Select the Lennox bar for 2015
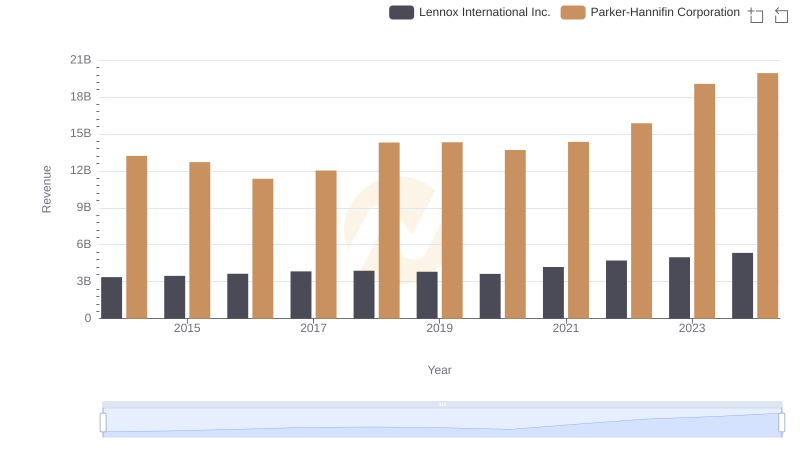The image size is (800, 461). pos(174,297)
